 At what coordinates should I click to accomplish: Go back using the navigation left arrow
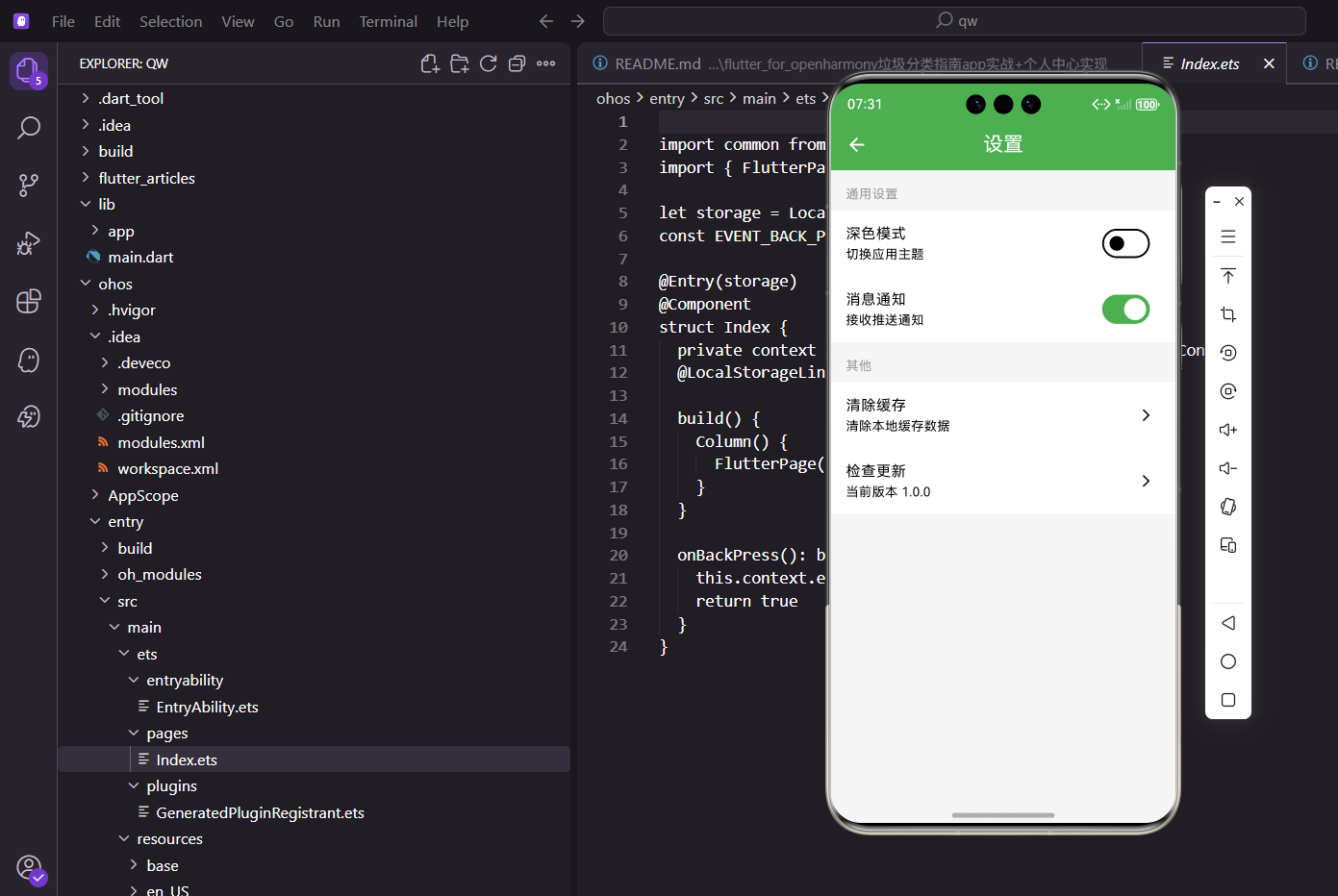tap(546, 21)
